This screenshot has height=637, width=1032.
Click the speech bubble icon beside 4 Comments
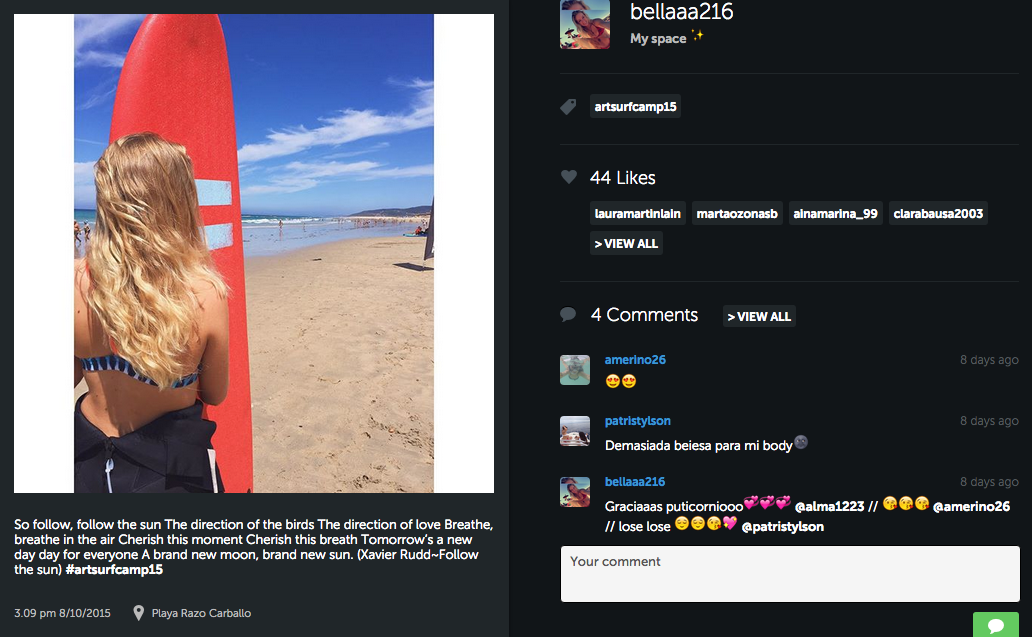(568, 315)
